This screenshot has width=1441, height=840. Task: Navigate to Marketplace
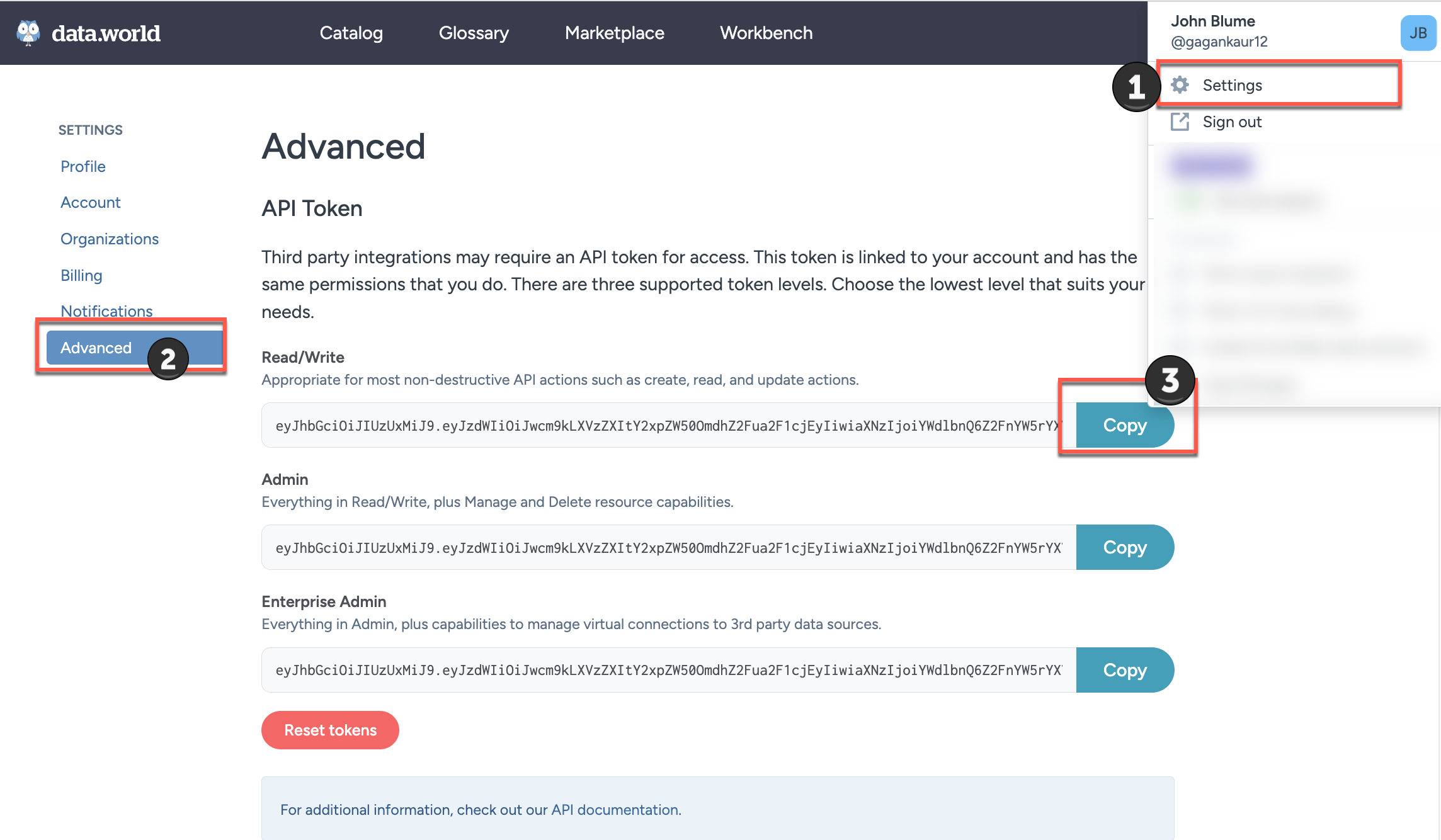pos(614,33)
